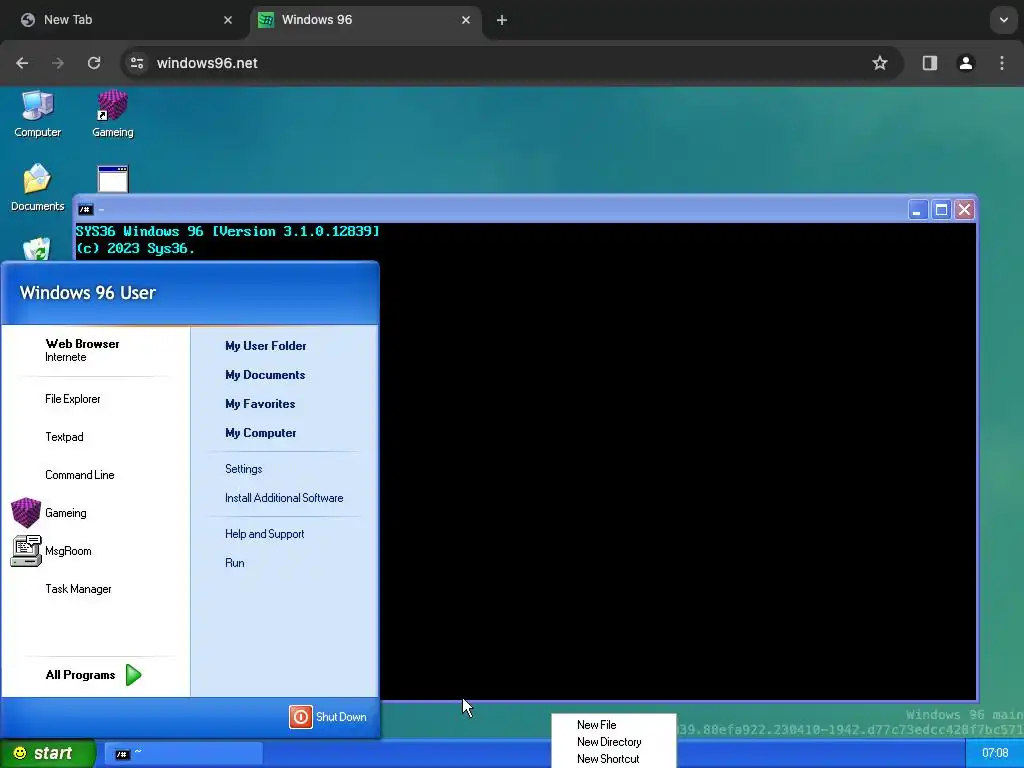
Task: Close the Windows 96 tab
Action: click(x=466, y=20)
